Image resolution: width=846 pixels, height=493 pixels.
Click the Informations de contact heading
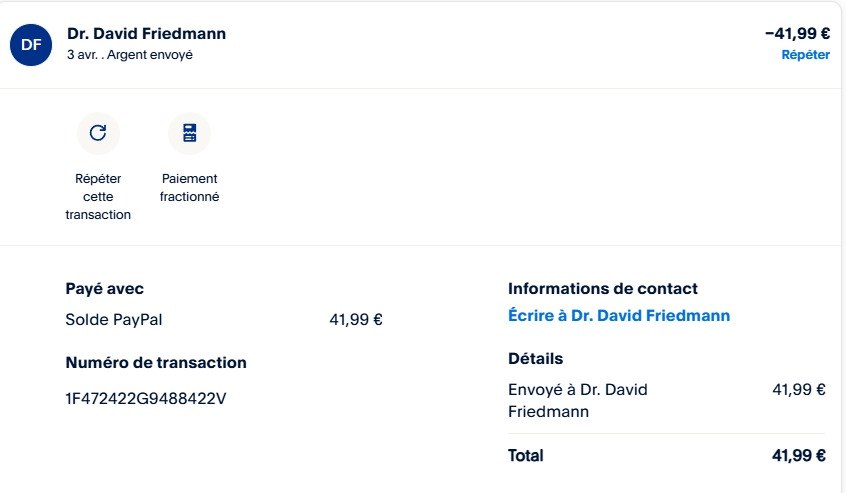coord(603,289)
